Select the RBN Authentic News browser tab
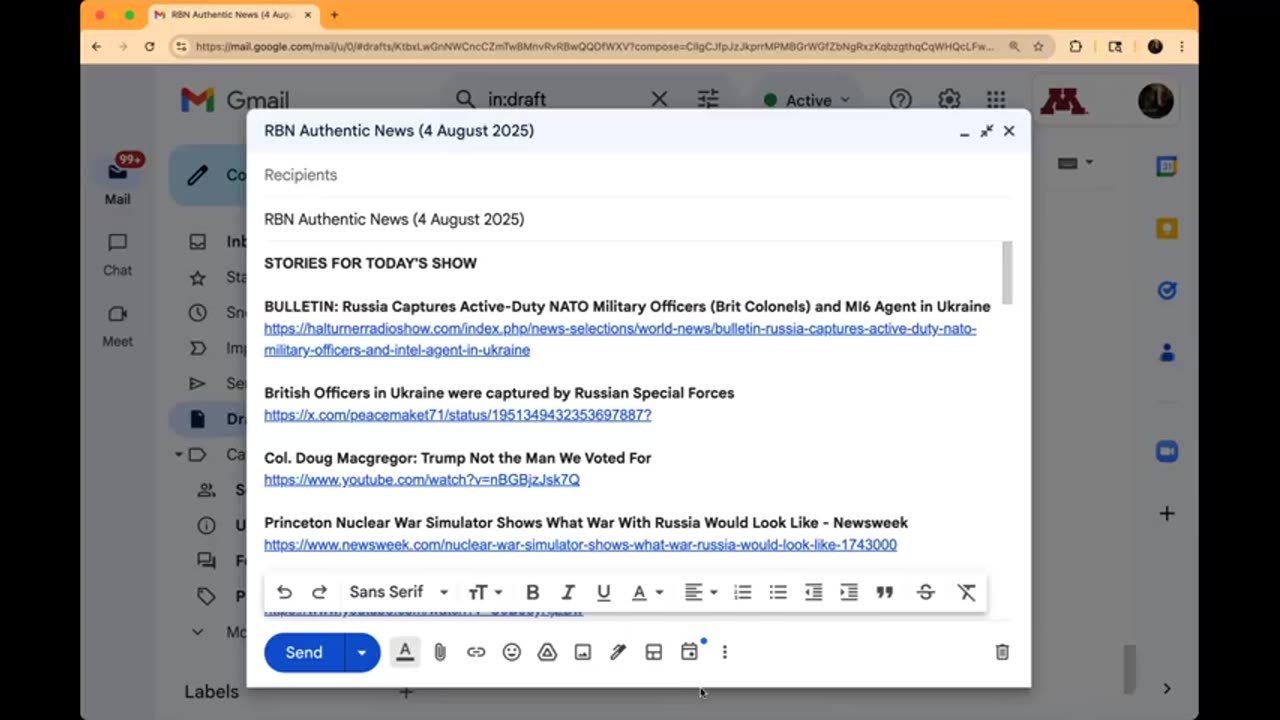This screenshot has width=1280, height=720. [232, 15]
